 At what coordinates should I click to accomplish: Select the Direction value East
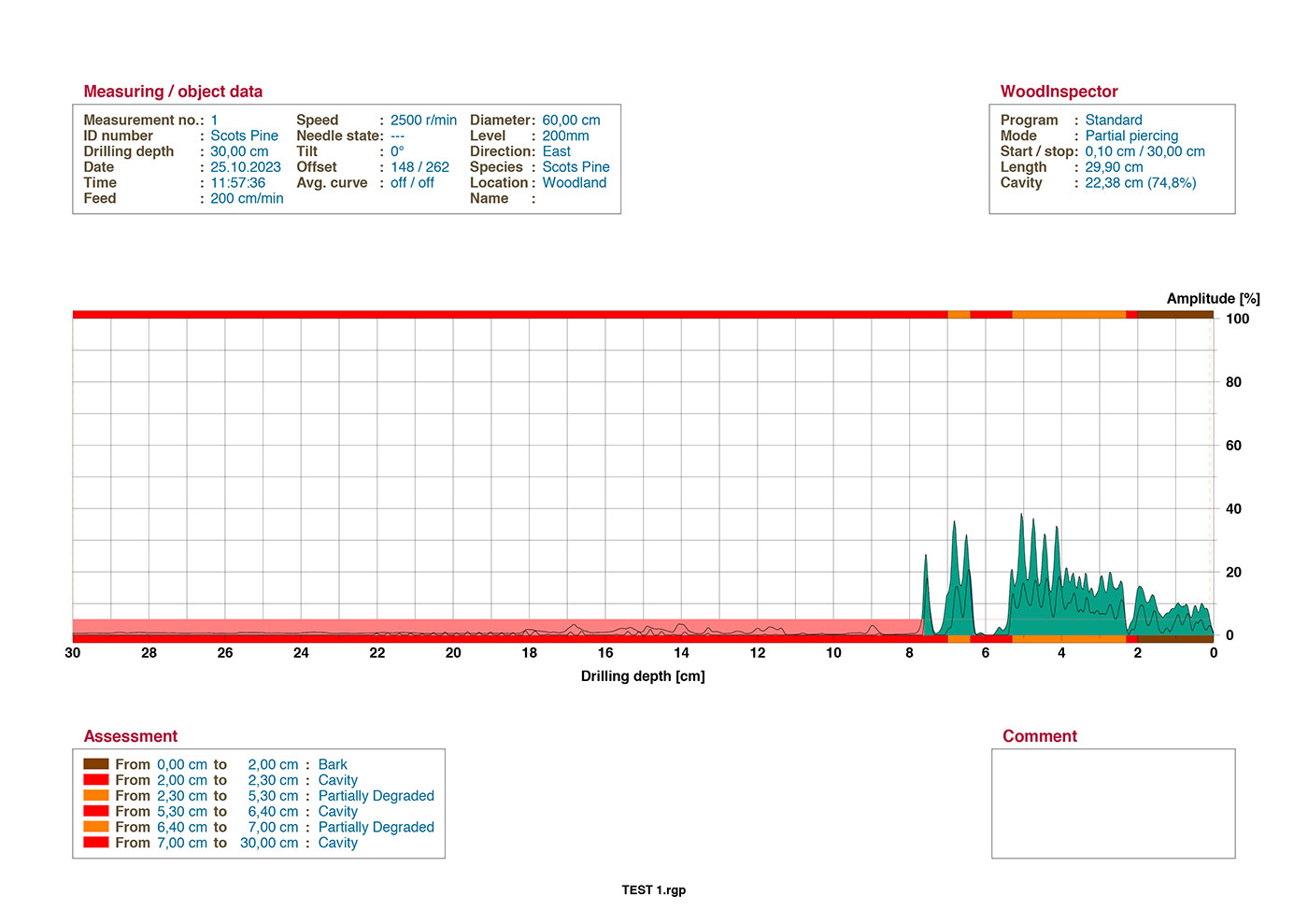[556, 151]
